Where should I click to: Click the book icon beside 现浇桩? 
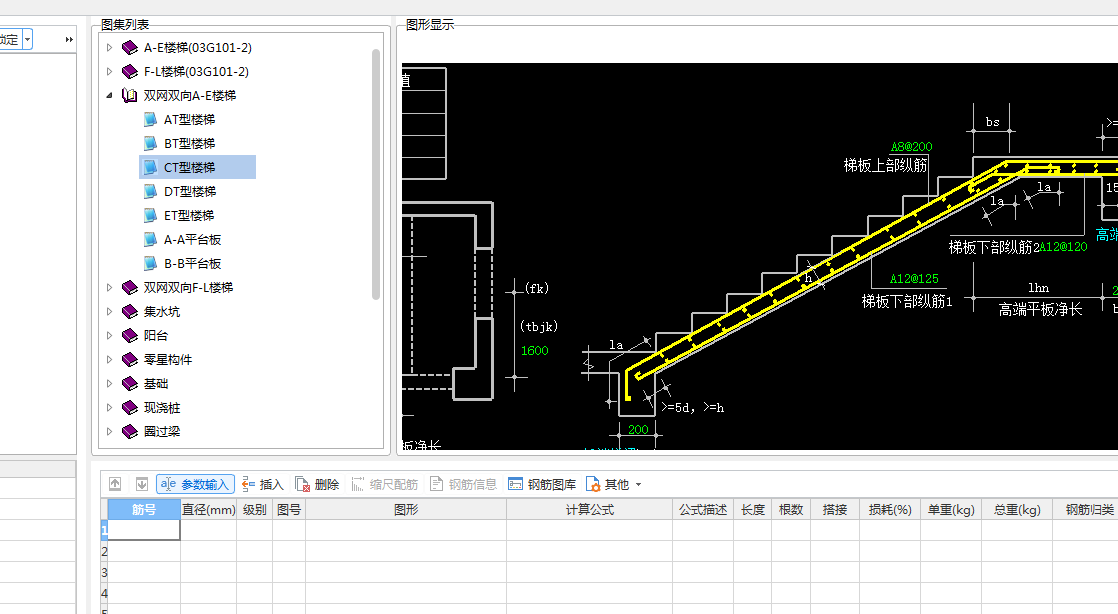pos(130,407)
